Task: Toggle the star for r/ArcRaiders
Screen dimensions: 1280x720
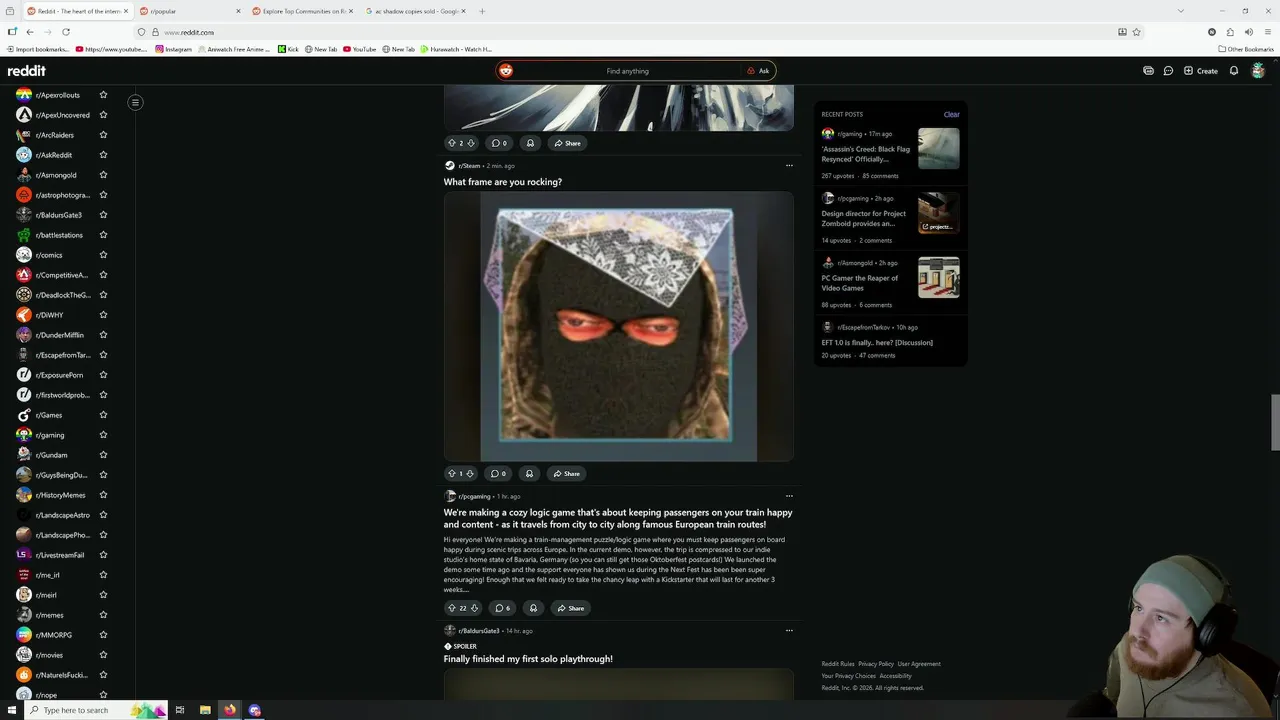Action: click(103, 135)
